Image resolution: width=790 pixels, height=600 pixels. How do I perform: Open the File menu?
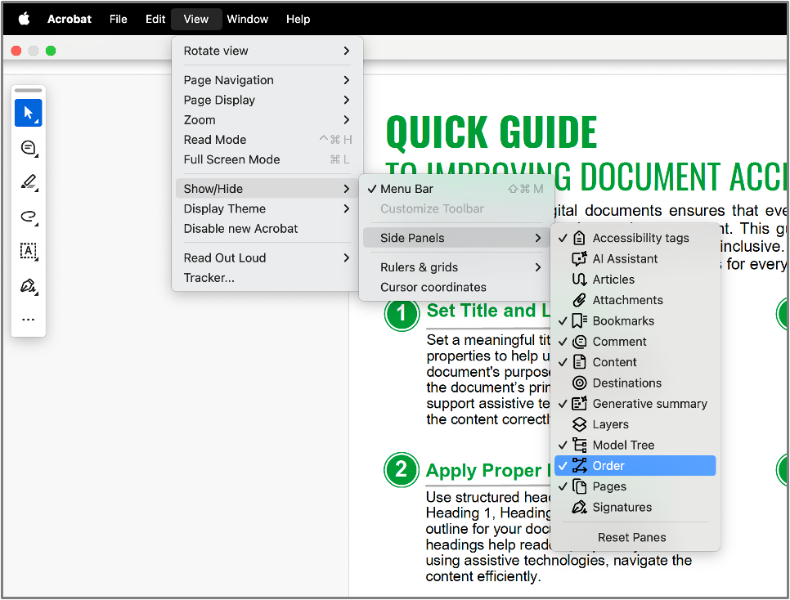click(118, 19)
